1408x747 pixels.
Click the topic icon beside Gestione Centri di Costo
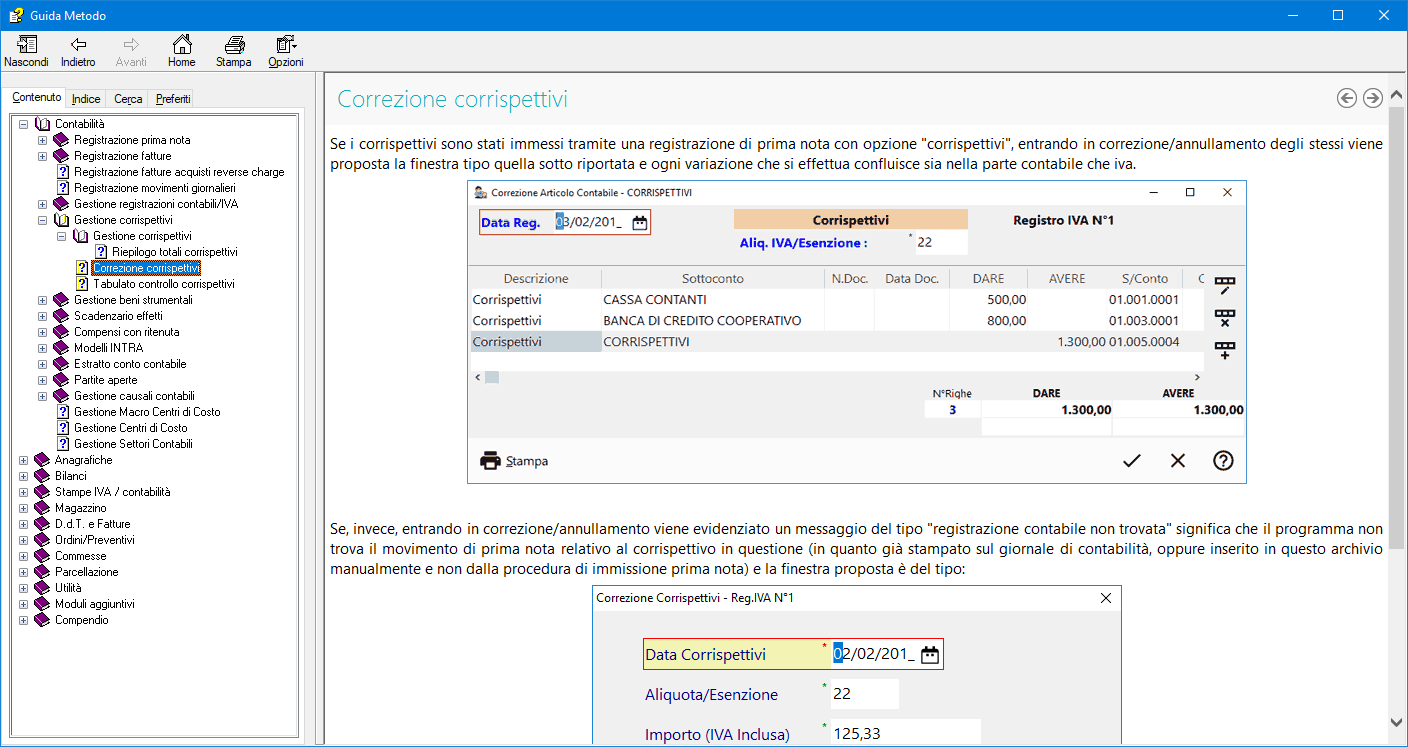tap(63, 428)
